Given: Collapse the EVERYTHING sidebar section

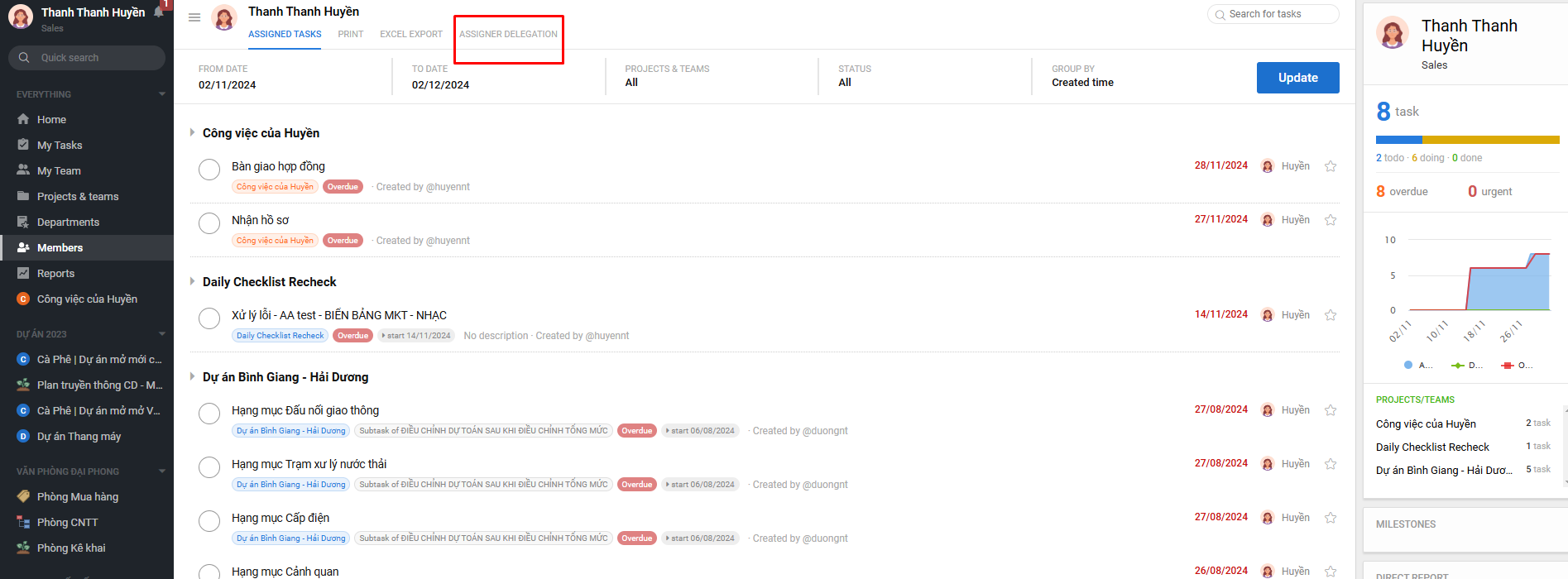Looking at the screenshot, I should point(162,94).
